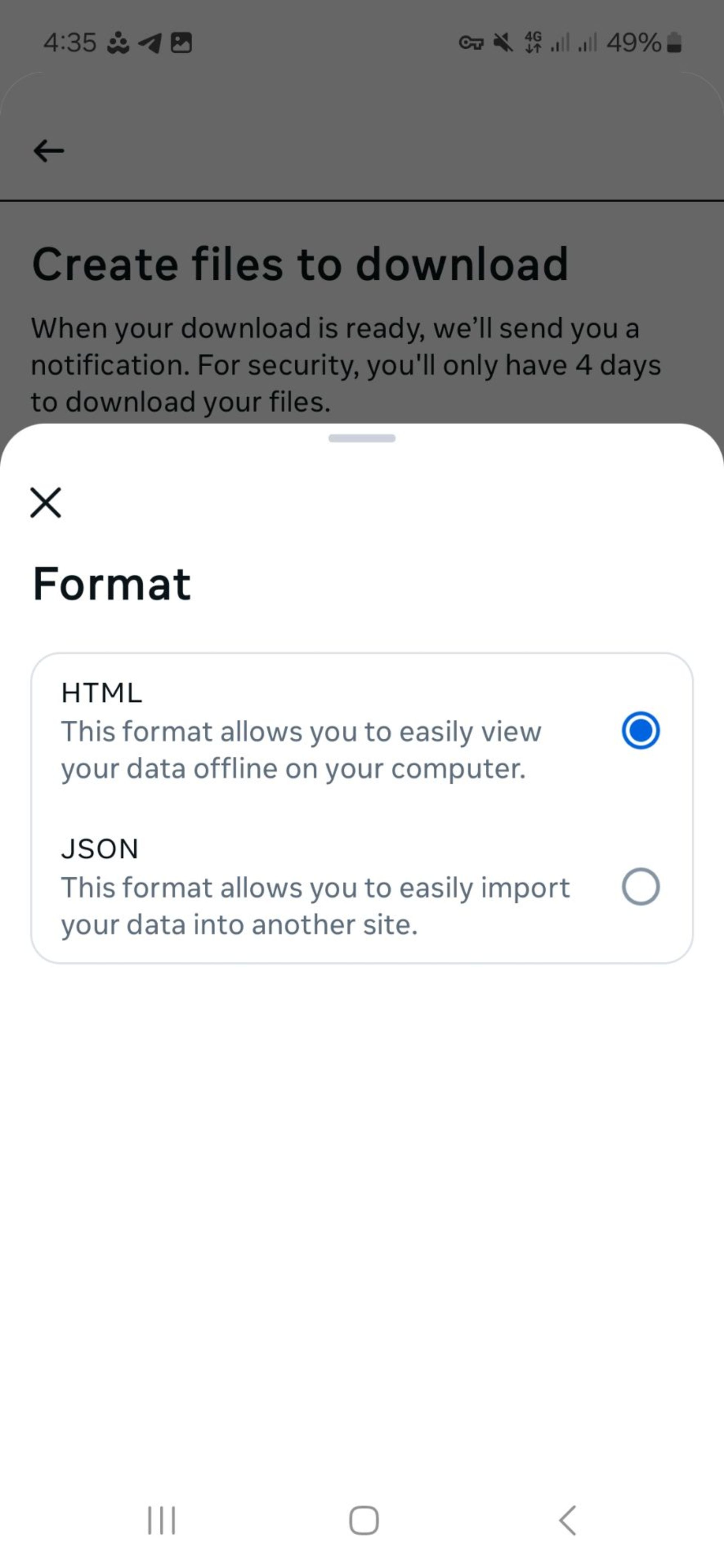
Task: Tap the Android home button
Action: [364, 1521]
